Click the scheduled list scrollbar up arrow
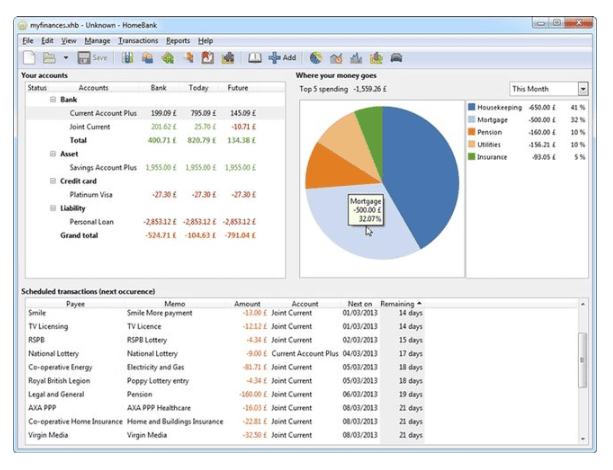The image size is (613, 470). pos(583,304)
